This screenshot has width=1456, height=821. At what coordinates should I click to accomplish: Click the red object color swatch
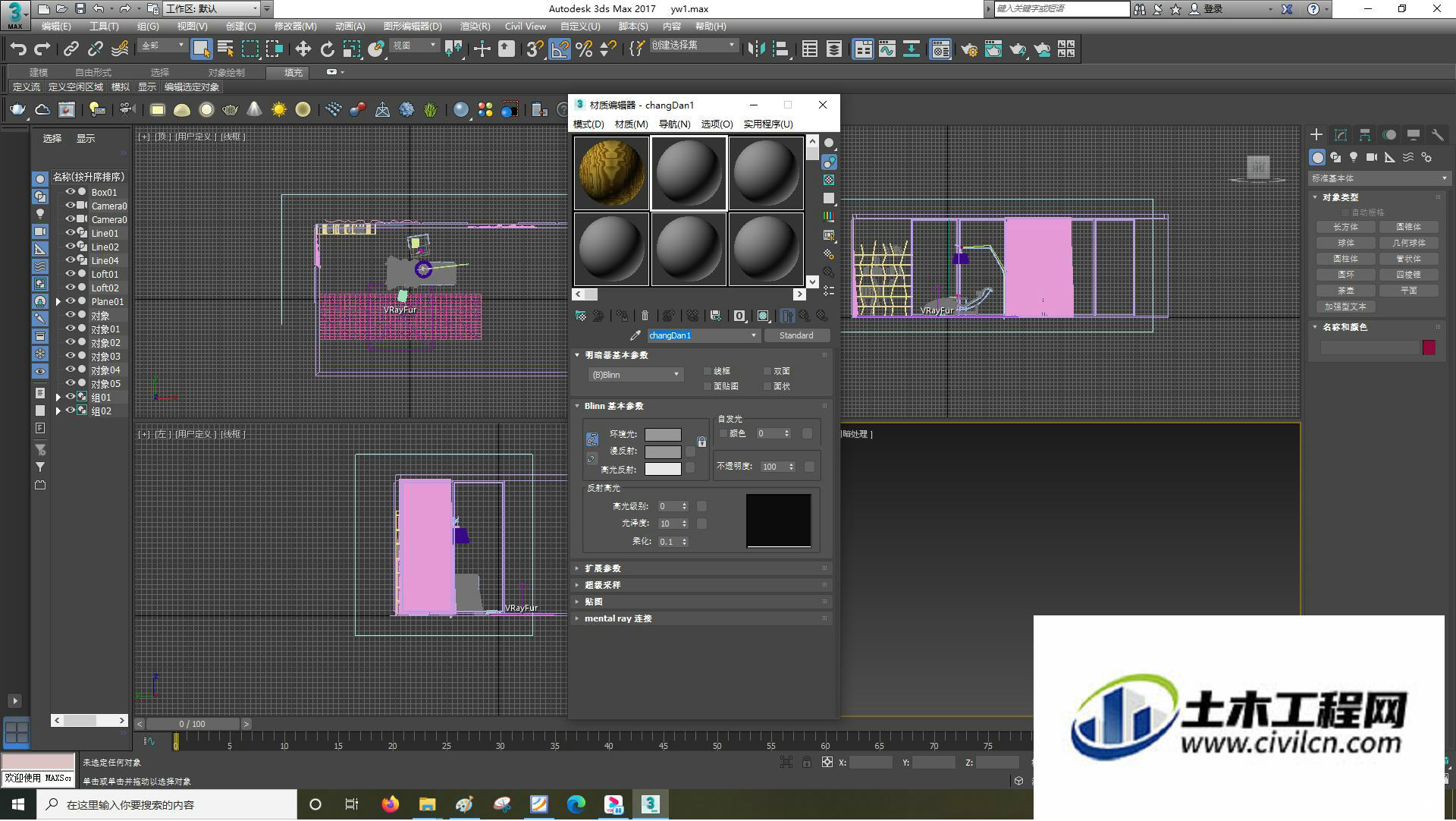coord(1429,348)
